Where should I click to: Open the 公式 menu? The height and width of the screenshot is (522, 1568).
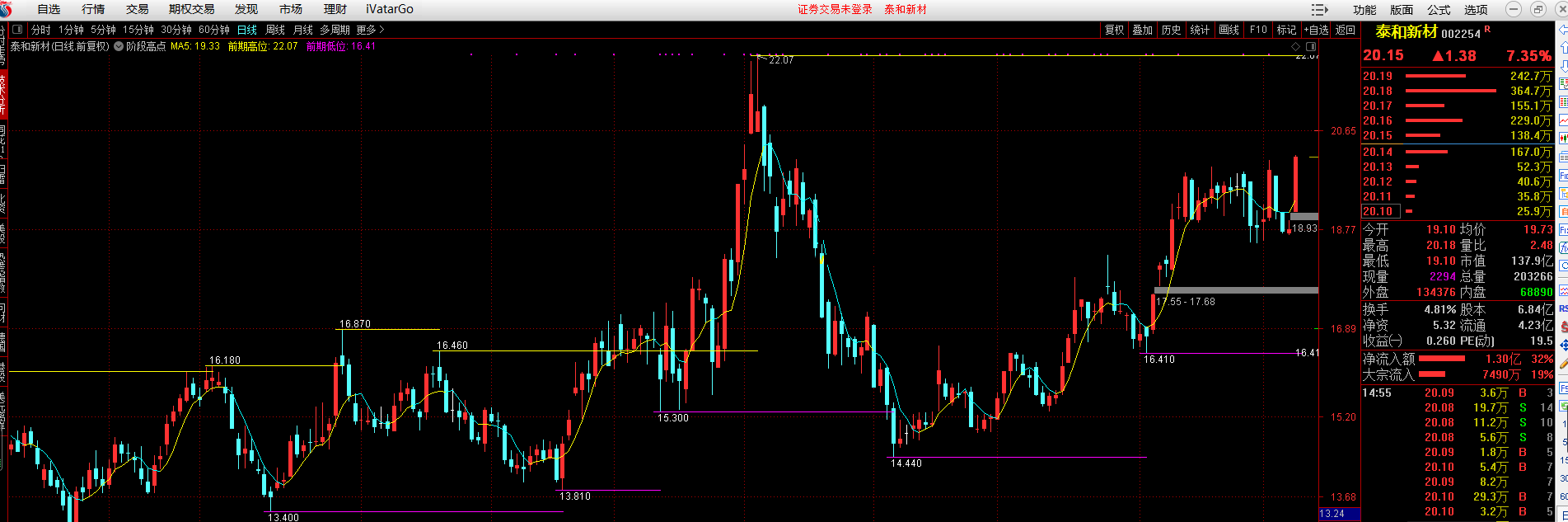click(1439, 10)
